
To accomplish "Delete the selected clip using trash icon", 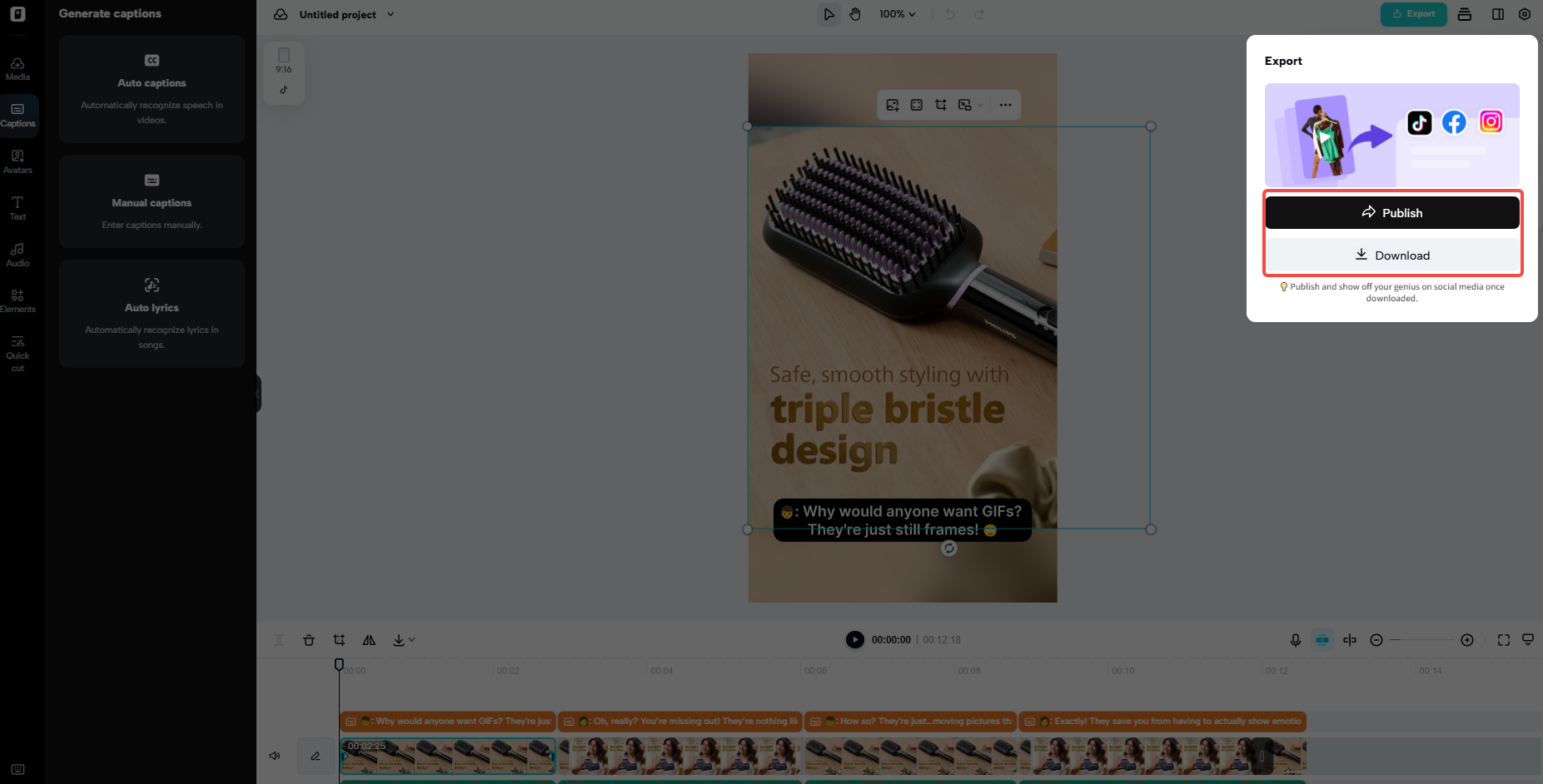I will point(309,639).
